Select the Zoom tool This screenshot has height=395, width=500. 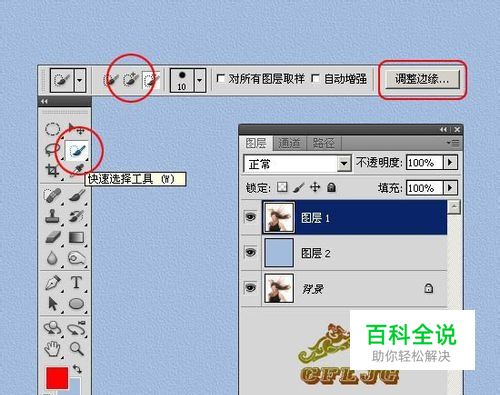(77, 349)
